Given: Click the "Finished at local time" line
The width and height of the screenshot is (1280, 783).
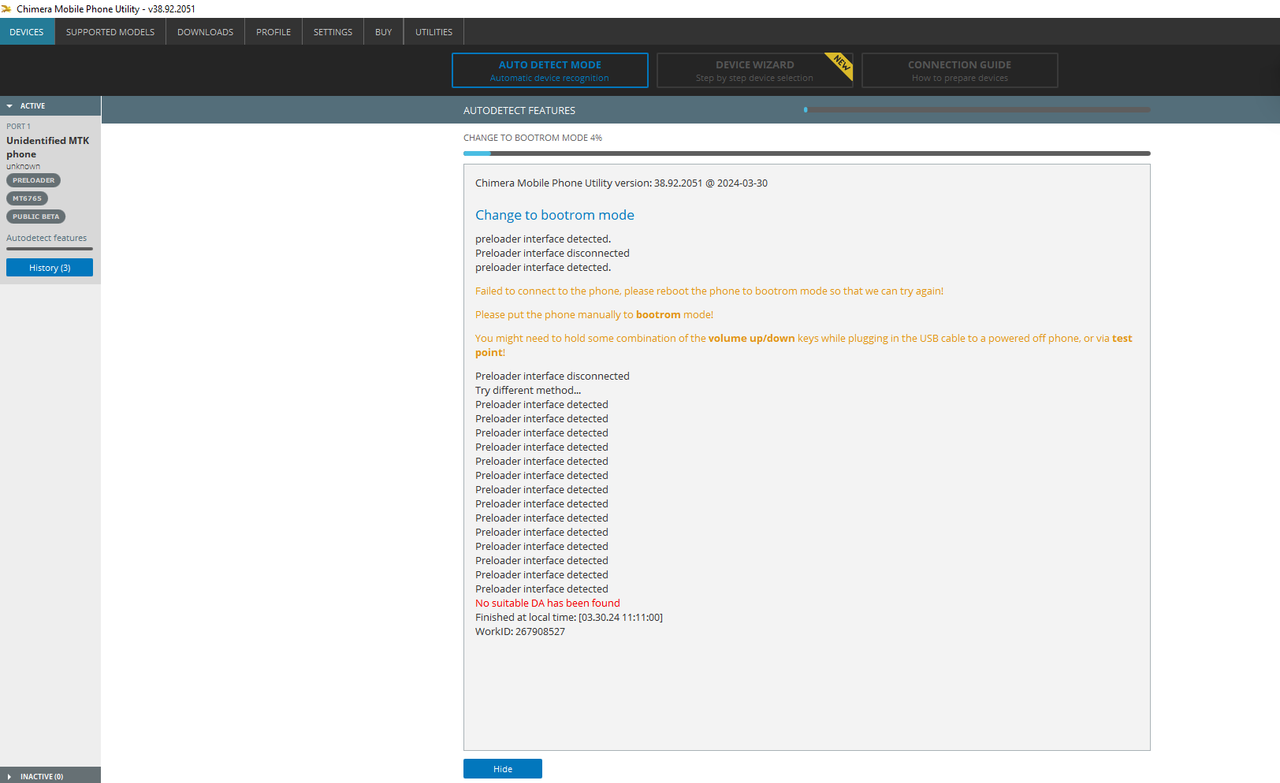Looking at the screenshot, I should coord(569,617).
